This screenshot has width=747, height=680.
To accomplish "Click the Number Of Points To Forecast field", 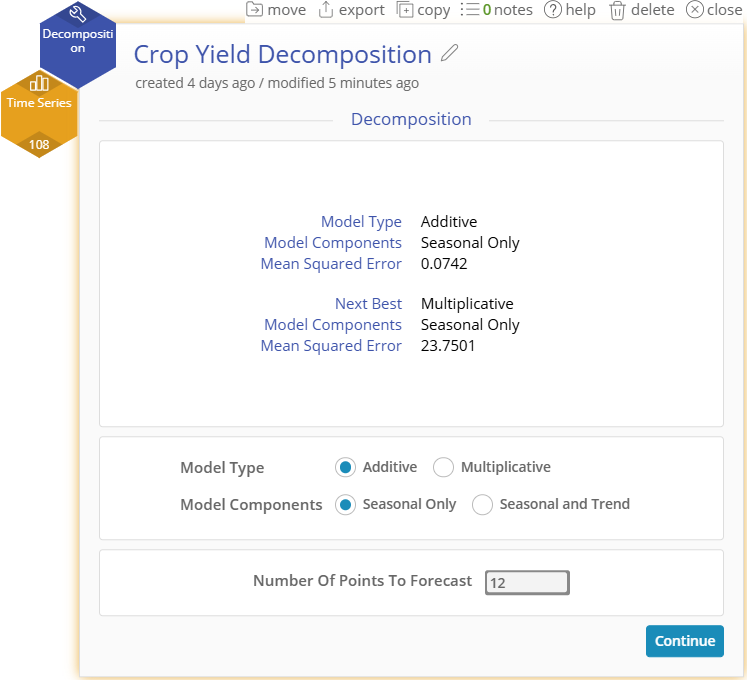I will (527, 582).
